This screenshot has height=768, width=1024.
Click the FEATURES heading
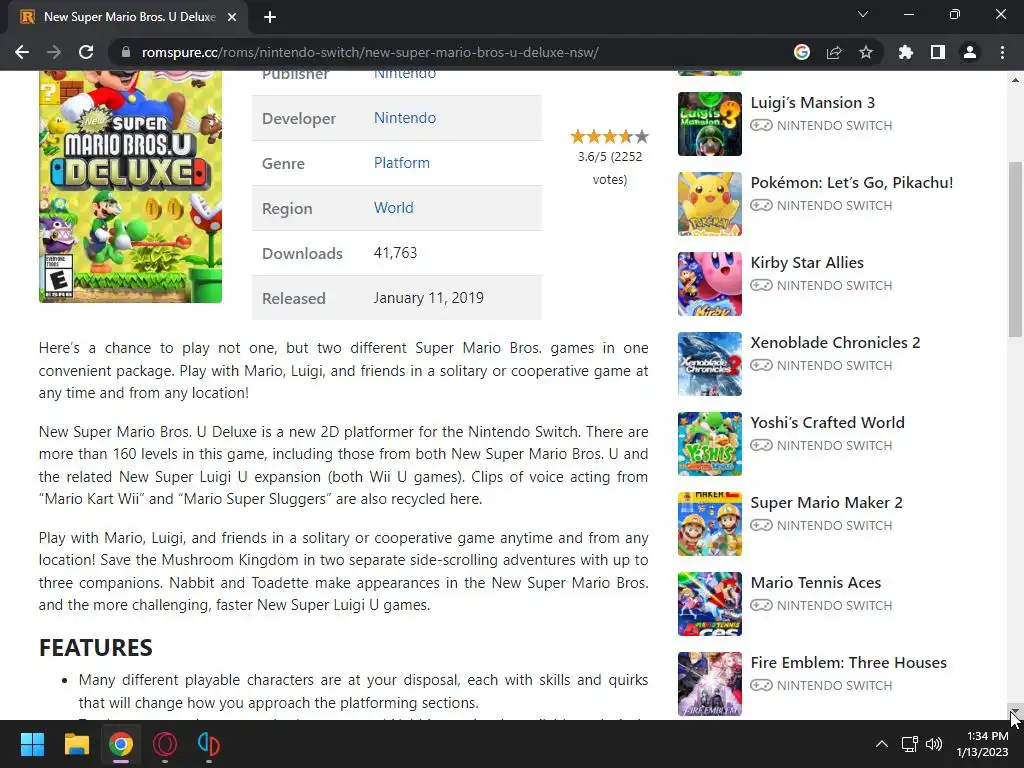point(95,648)
